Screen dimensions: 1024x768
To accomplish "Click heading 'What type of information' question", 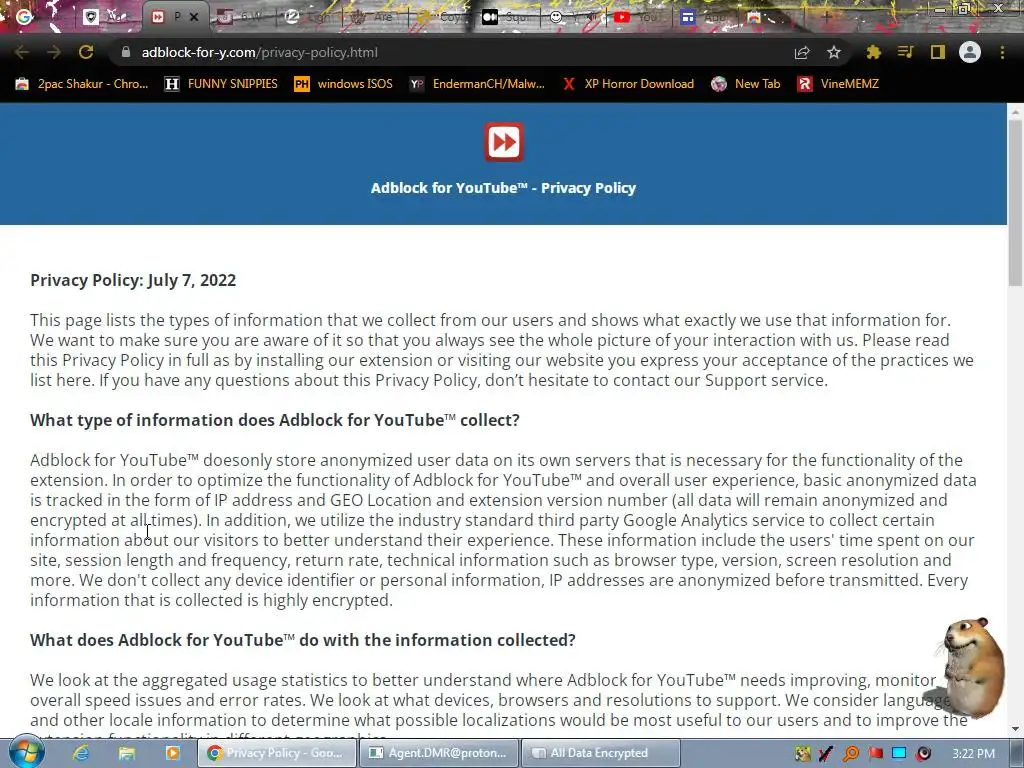I will point(275,420).
